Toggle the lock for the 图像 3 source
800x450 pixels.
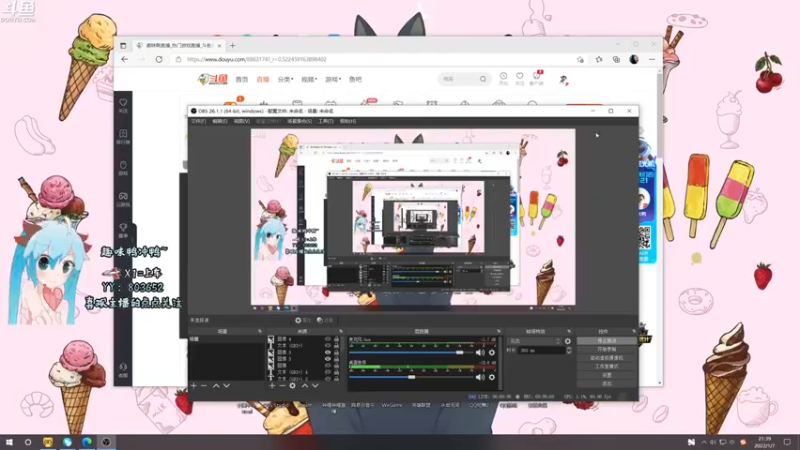336,352
